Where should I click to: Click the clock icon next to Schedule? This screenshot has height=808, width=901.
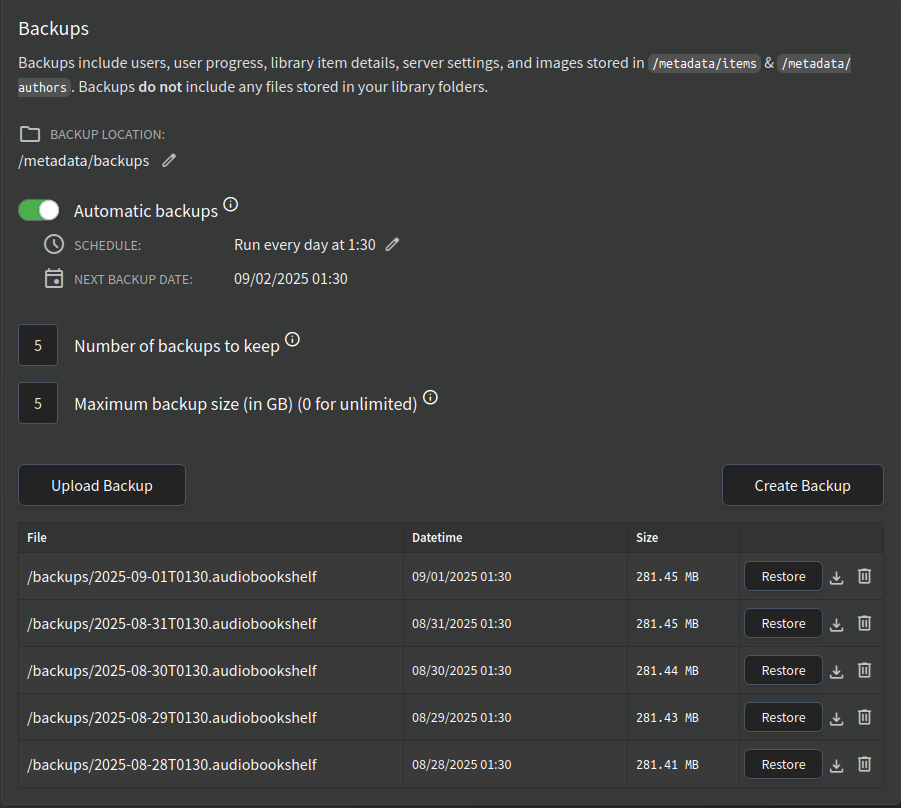tap(54, 243)
